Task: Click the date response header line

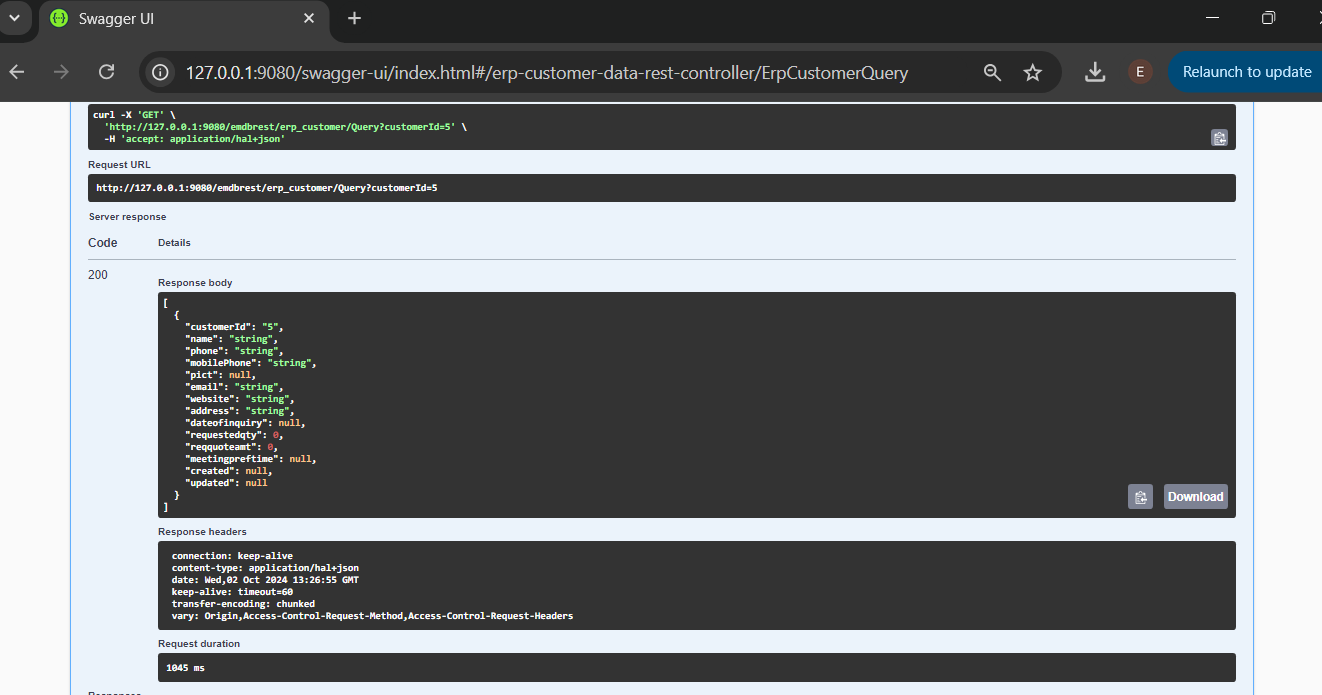Action: point(265,580)
